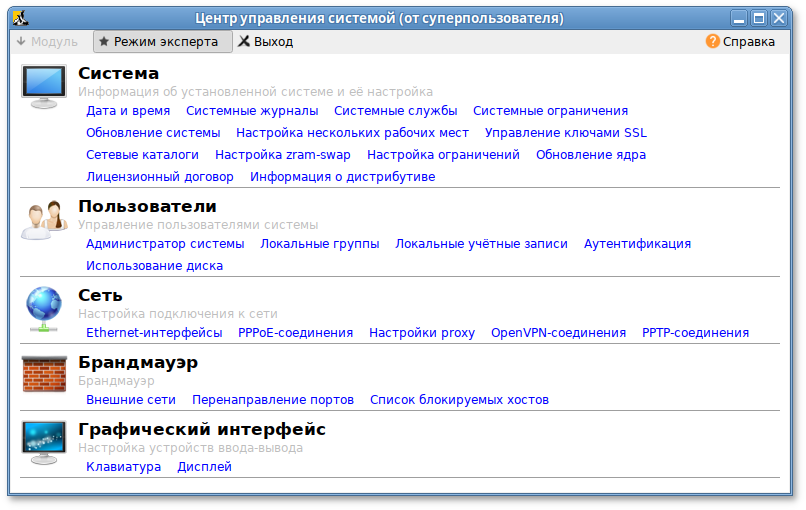Open Клавиатура settings
806x510 pixels.
pos(124,467)
